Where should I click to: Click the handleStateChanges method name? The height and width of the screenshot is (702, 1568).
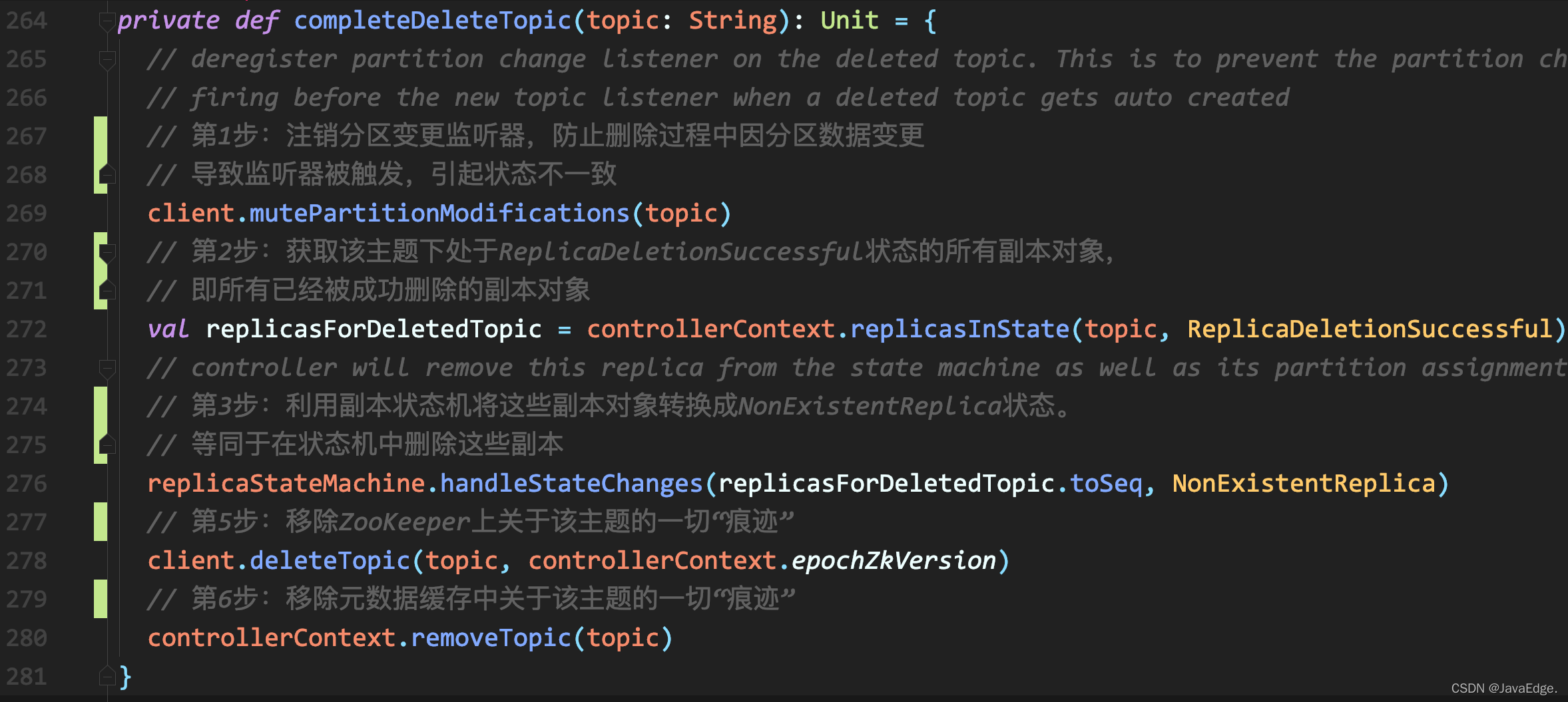coord(571,484)
